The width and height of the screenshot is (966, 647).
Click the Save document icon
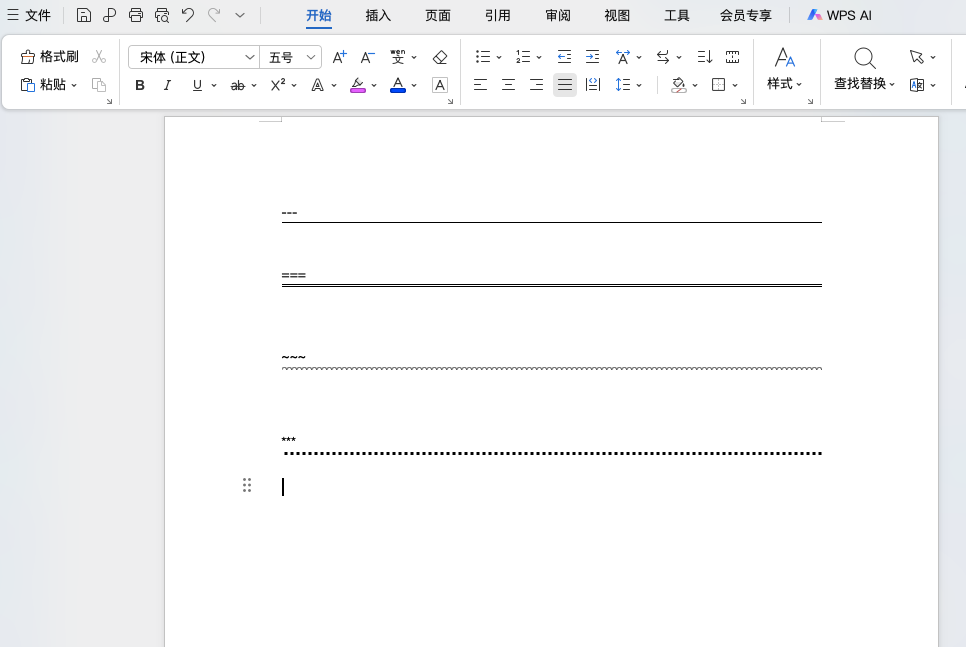pos(84,15)
